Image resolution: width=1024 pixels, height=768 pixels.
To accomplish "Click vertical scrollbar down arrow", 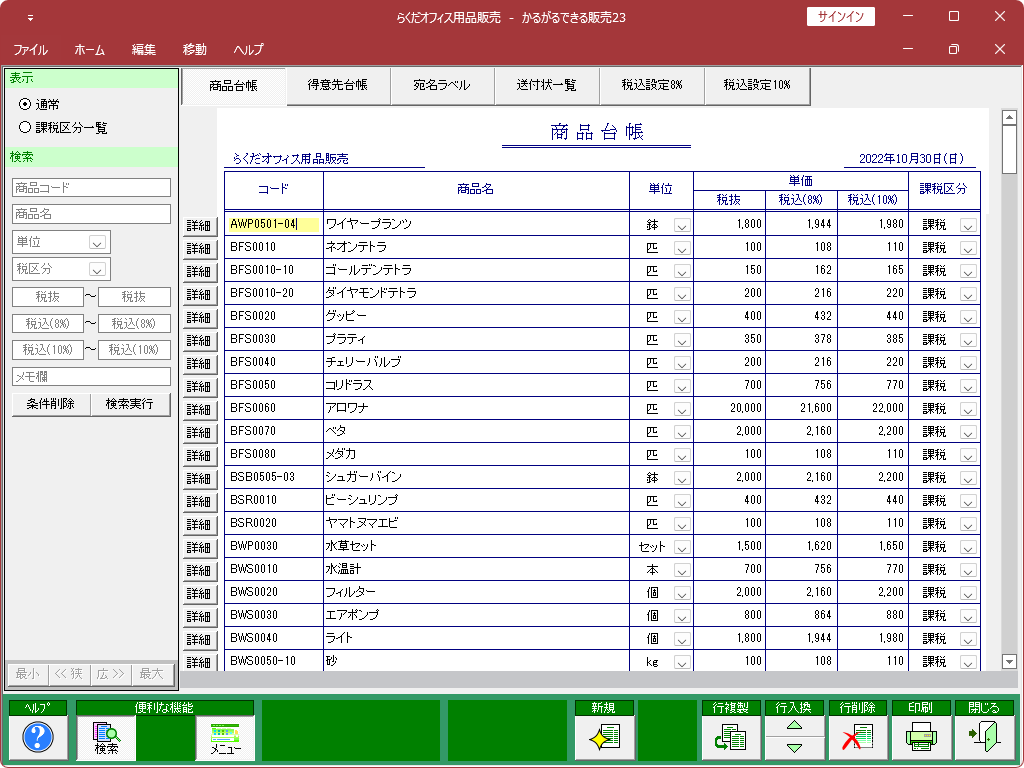I will click(x=1009, y=662).
